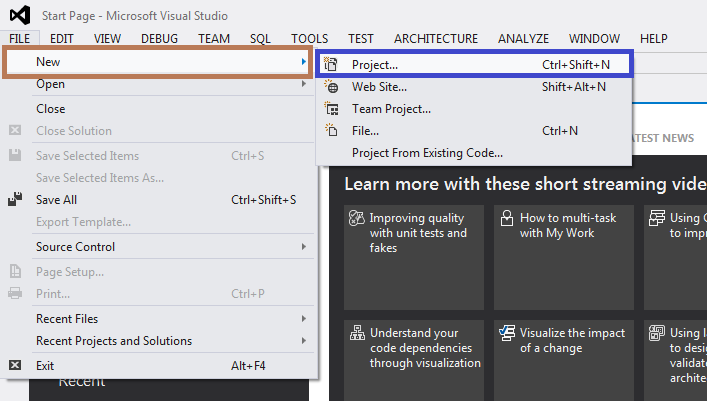Open Visualize the impact of a change video

pos(564,360)
